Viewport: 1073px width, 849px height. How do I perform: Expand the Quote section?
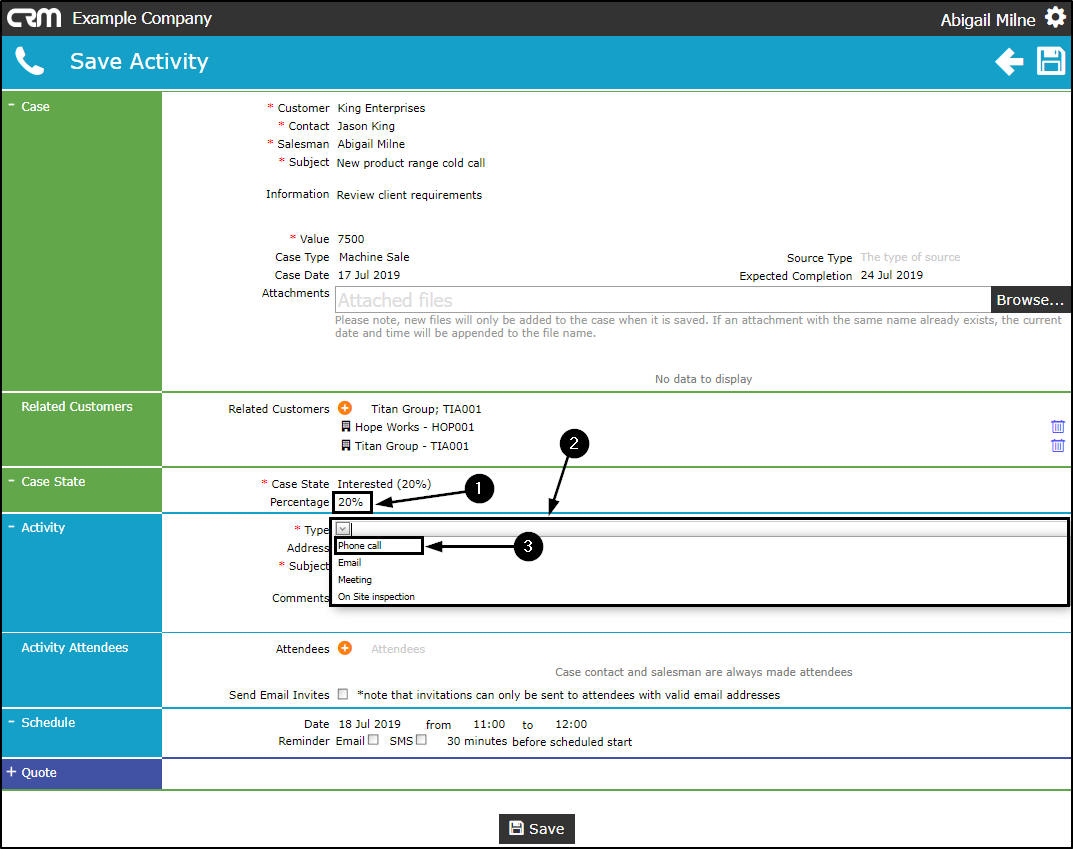pos(11,772)
